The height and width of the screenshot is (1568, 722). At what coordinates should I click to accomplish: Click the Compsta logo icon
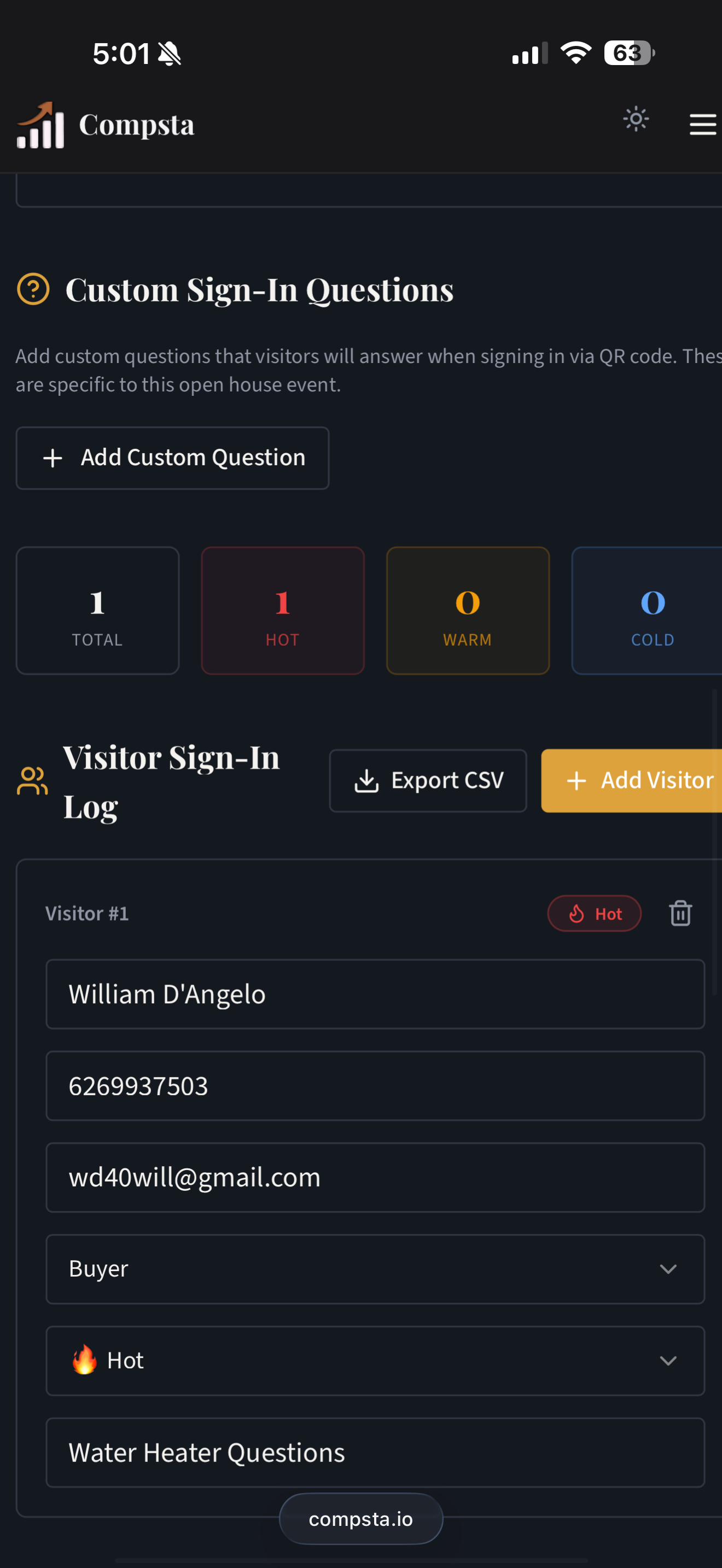pyautogui.click(x=39, y=124)
